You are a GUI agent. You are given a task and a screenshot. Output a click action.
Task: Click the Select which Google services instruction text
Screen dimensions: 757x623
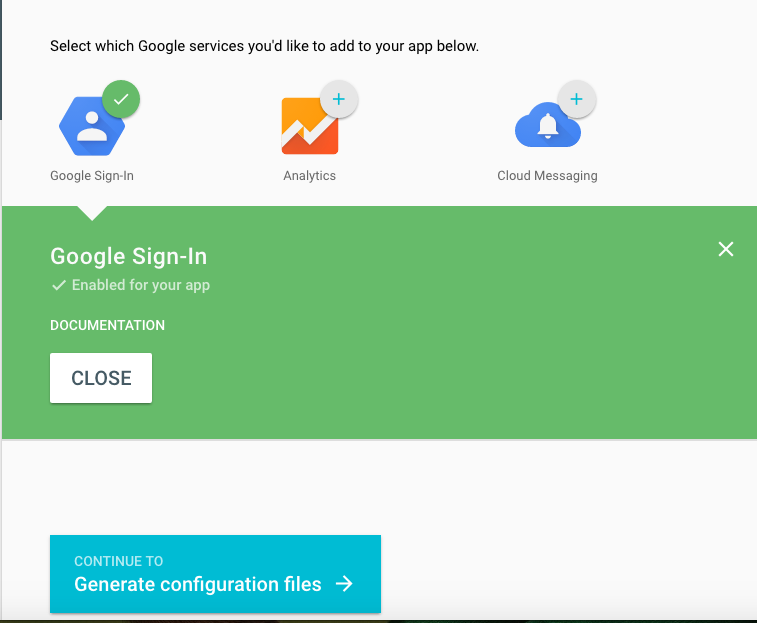coord(264,46)
